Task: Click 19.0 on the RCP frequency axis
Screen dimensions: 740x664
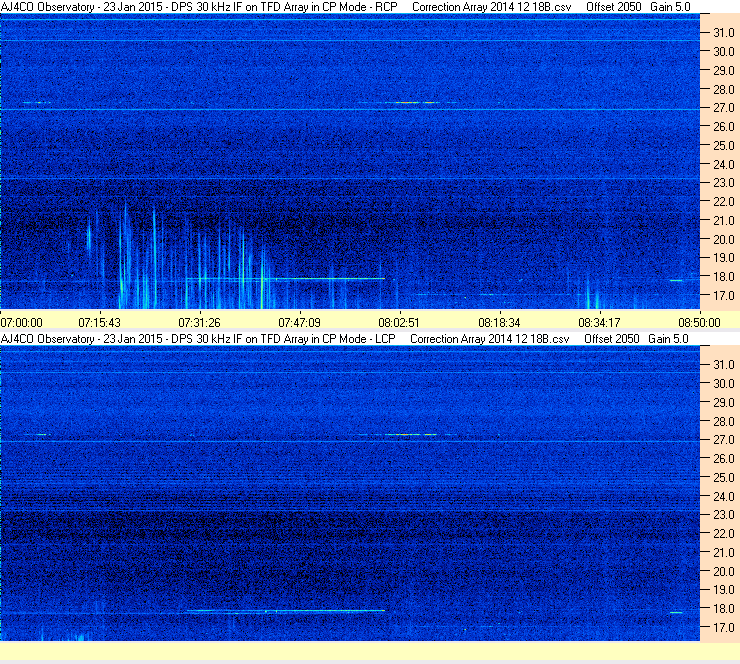Action: click(723, 258)
